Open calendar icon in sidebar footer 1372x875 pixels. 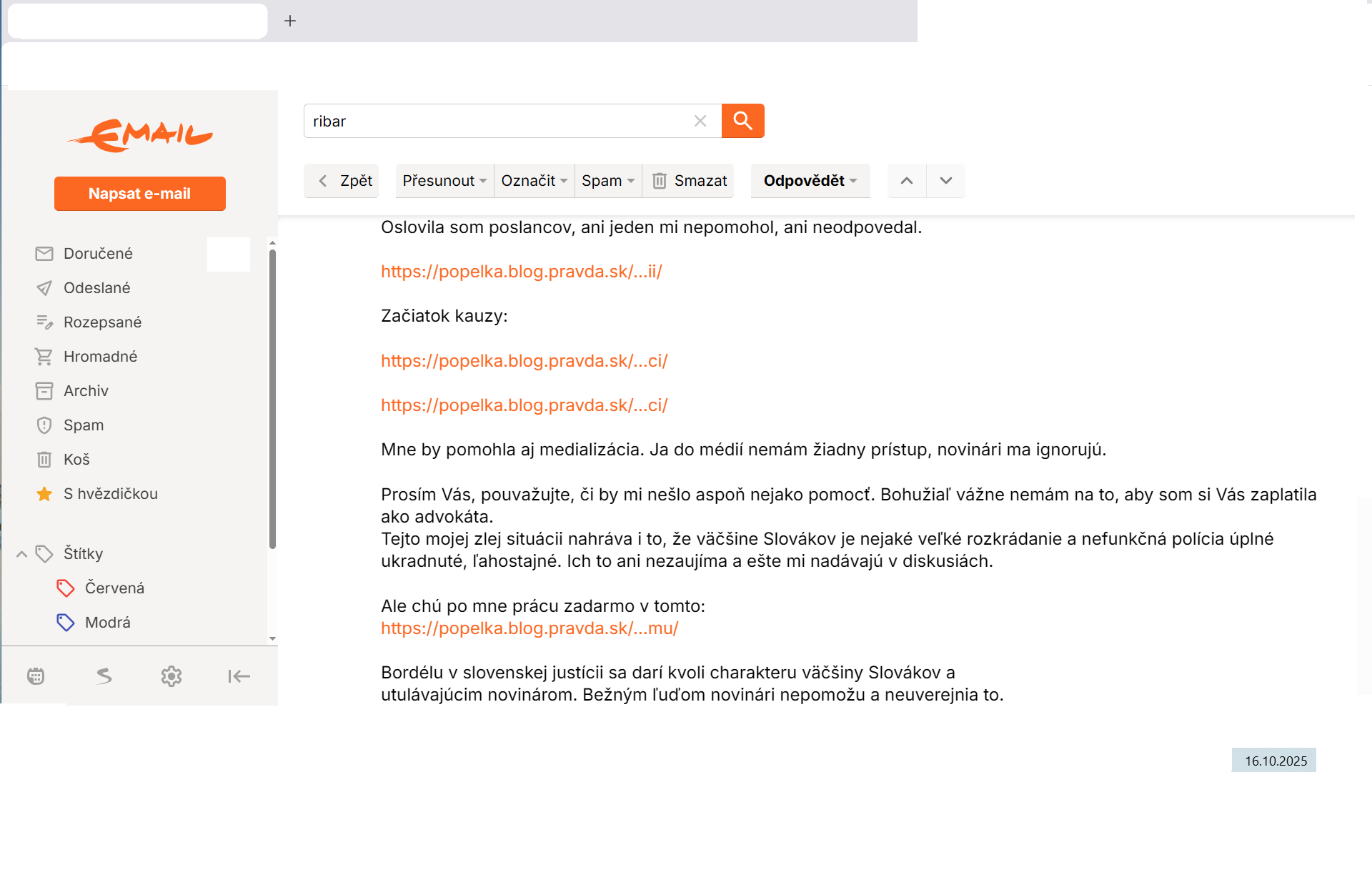coord(36,676)
